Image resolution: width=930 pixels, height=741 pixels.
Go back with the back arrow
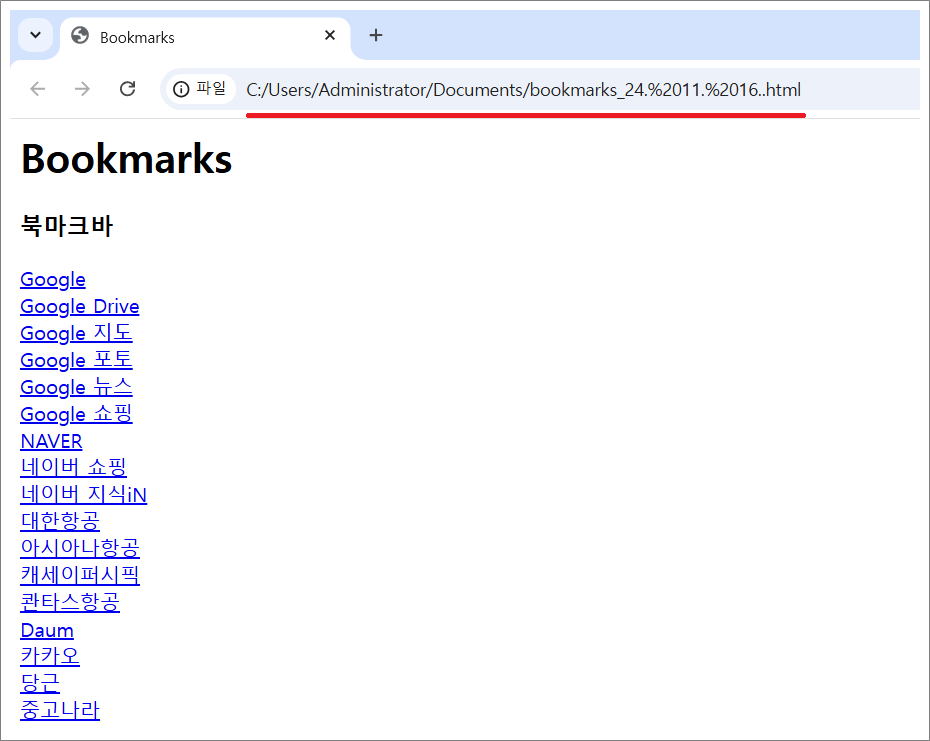point(38,89)
